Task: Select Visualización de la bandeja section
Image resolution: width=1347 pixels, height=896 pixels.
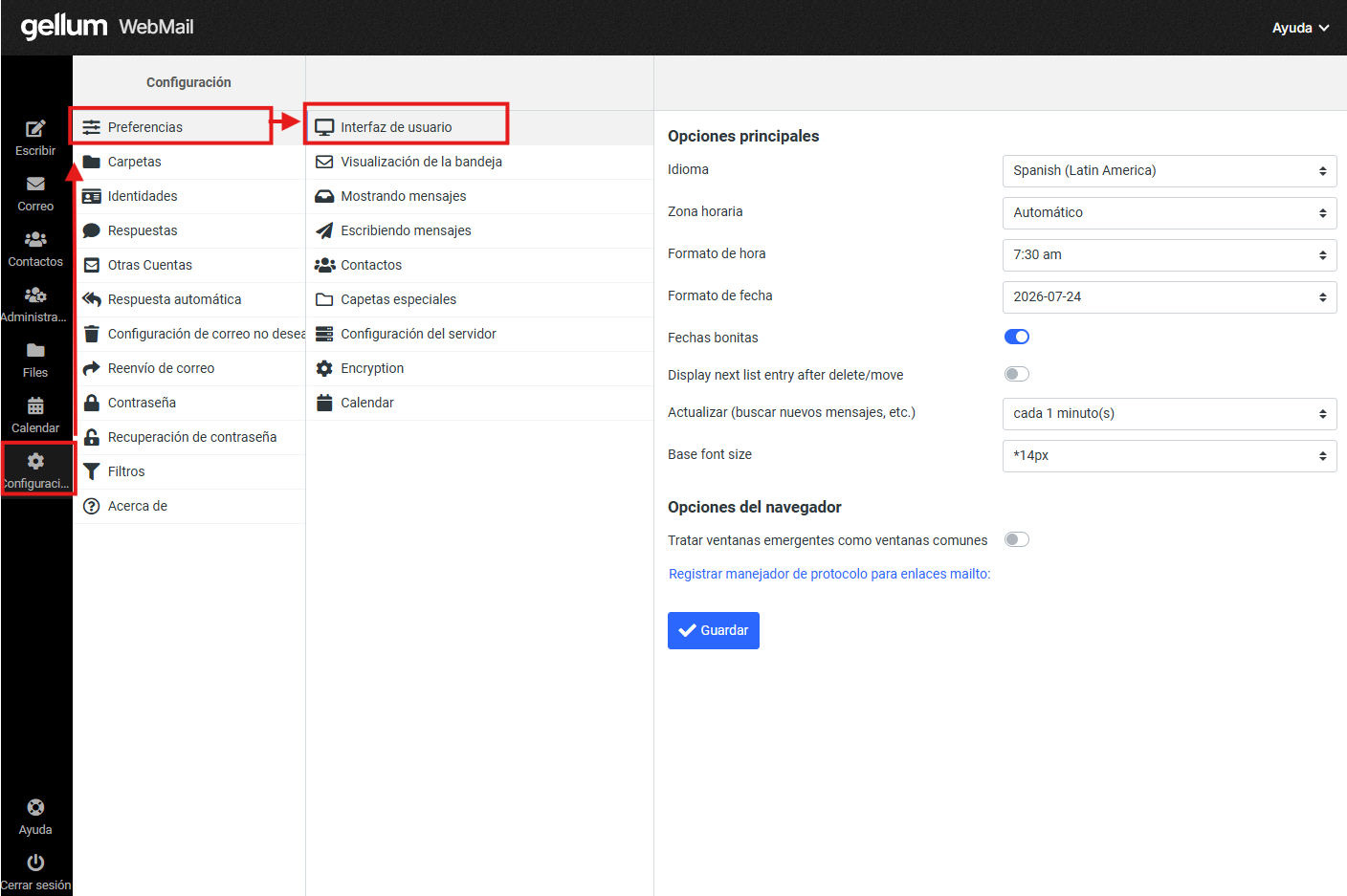Action: tap(479, 162)
